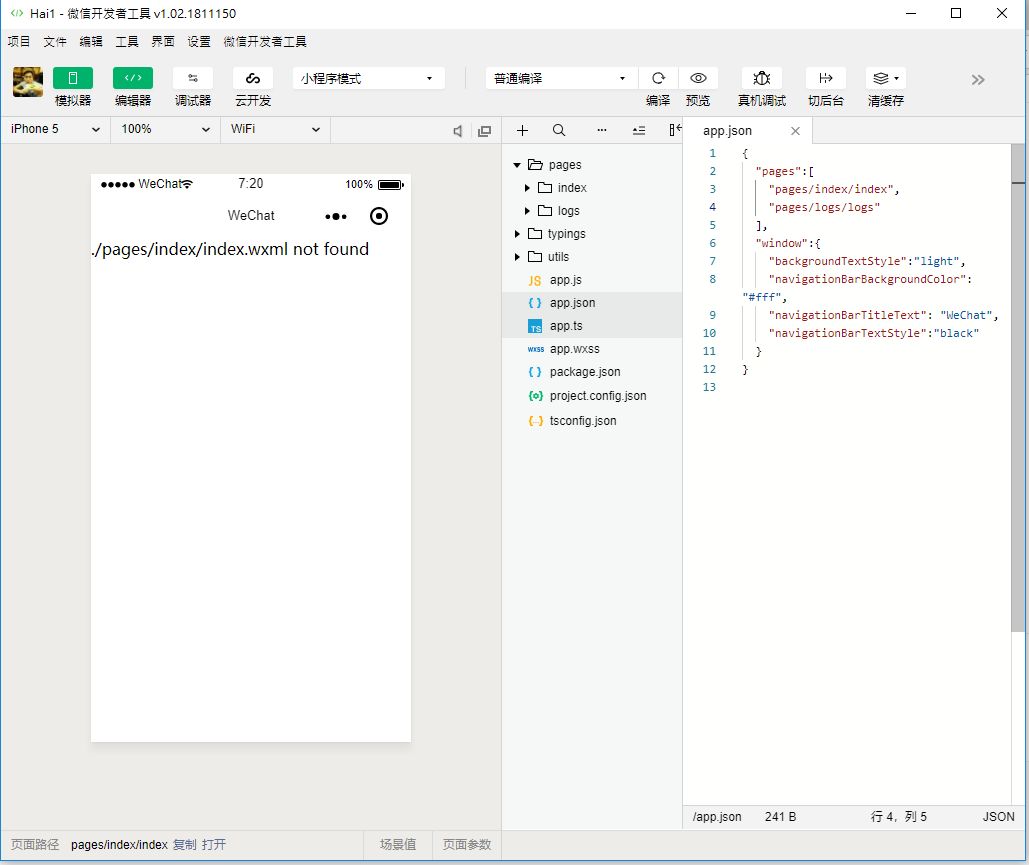Click the add new file plus icon
Image resolution: width=1029 pixels, height=865 pixels.
522,131
